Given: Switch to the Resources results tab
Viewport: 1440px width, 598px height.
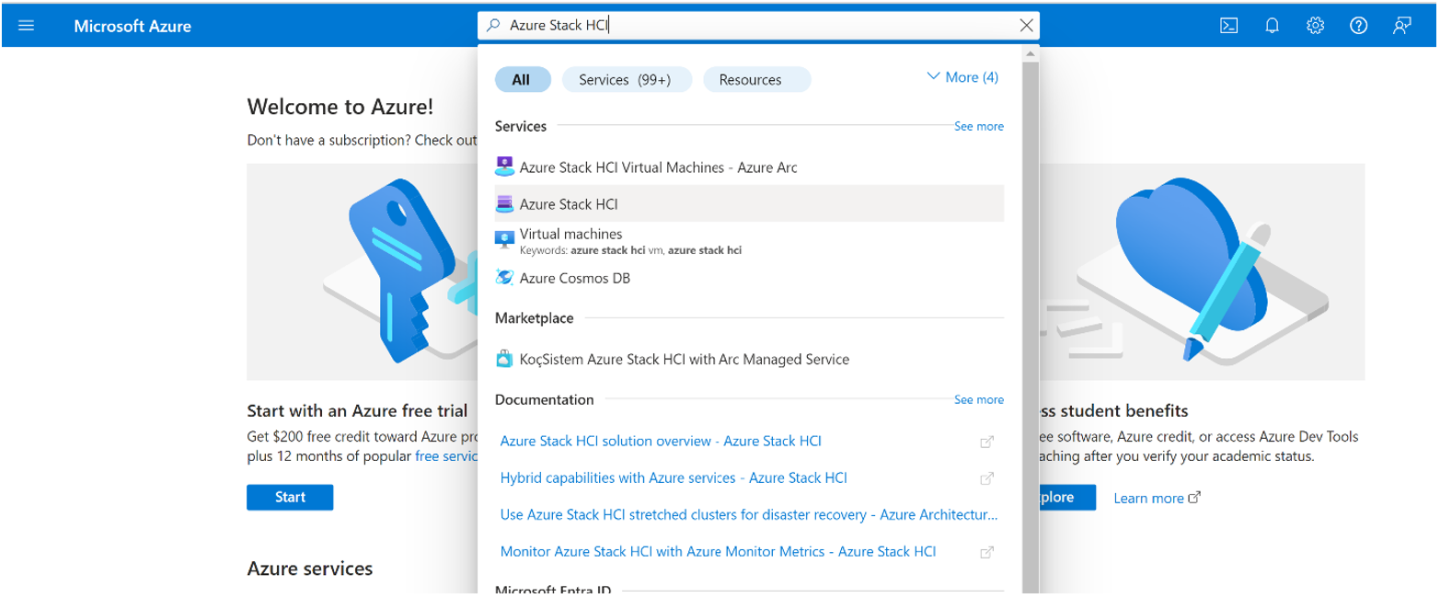Looking at the screenshot, I should point(756,79).
